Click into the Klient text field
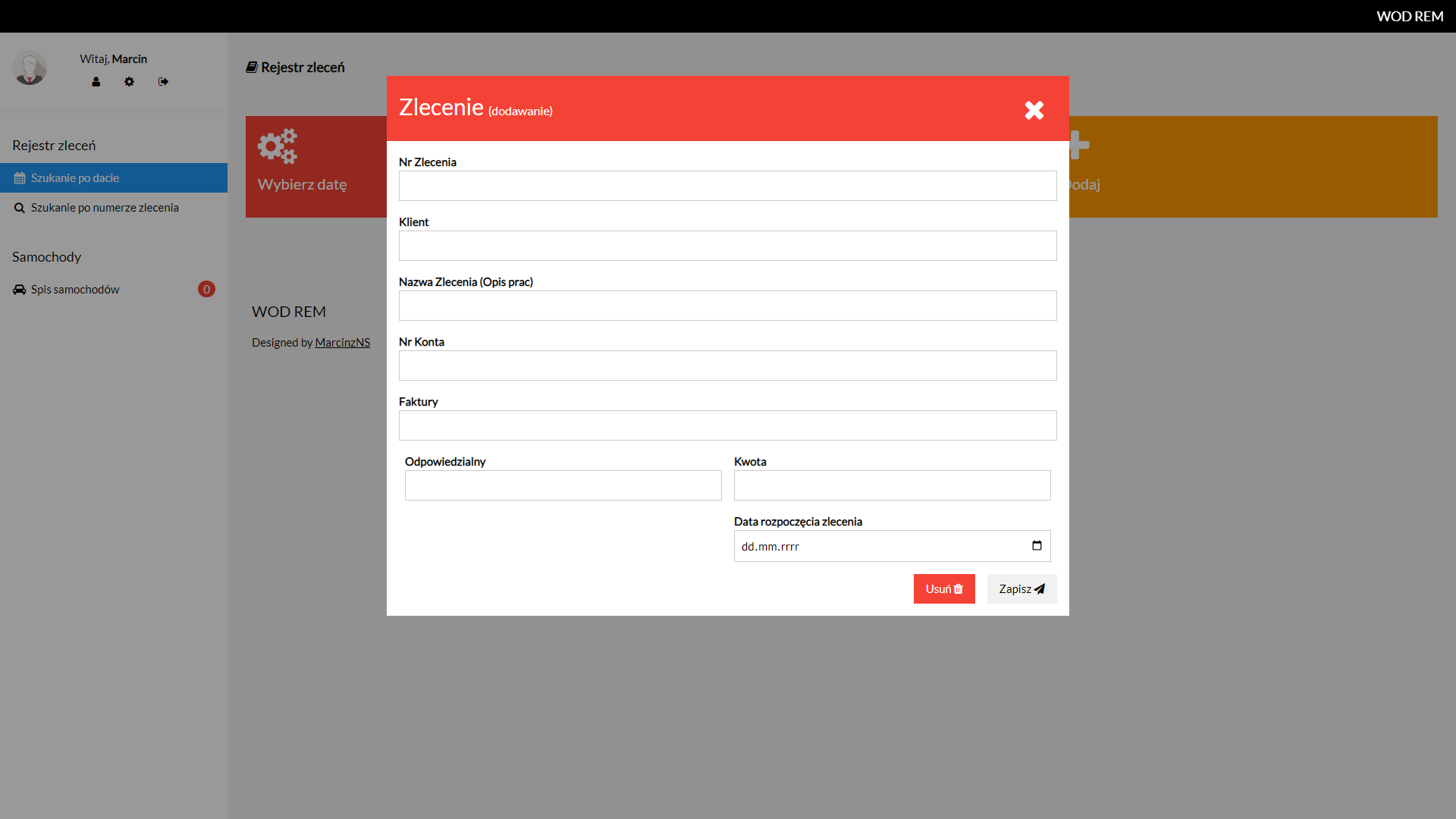Image resolution: width=1456 pixels, height=819 pixels. pos(727,246)
